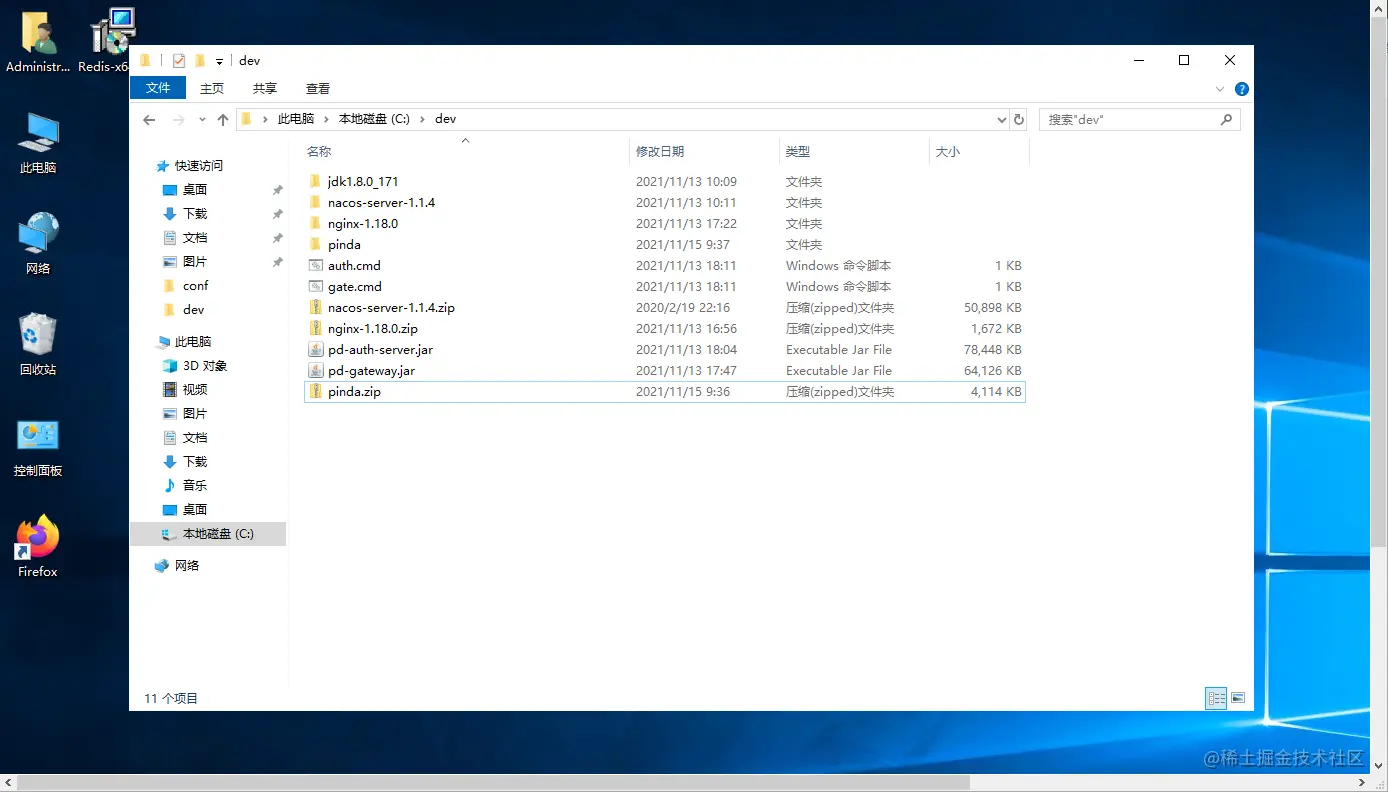Open Firefox shortcut on the desktop
Screen dimensions: 1388x792
38,547
